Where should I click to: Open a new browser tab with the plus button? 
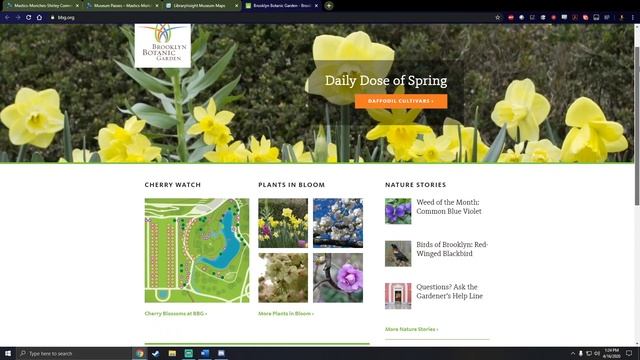329,6
